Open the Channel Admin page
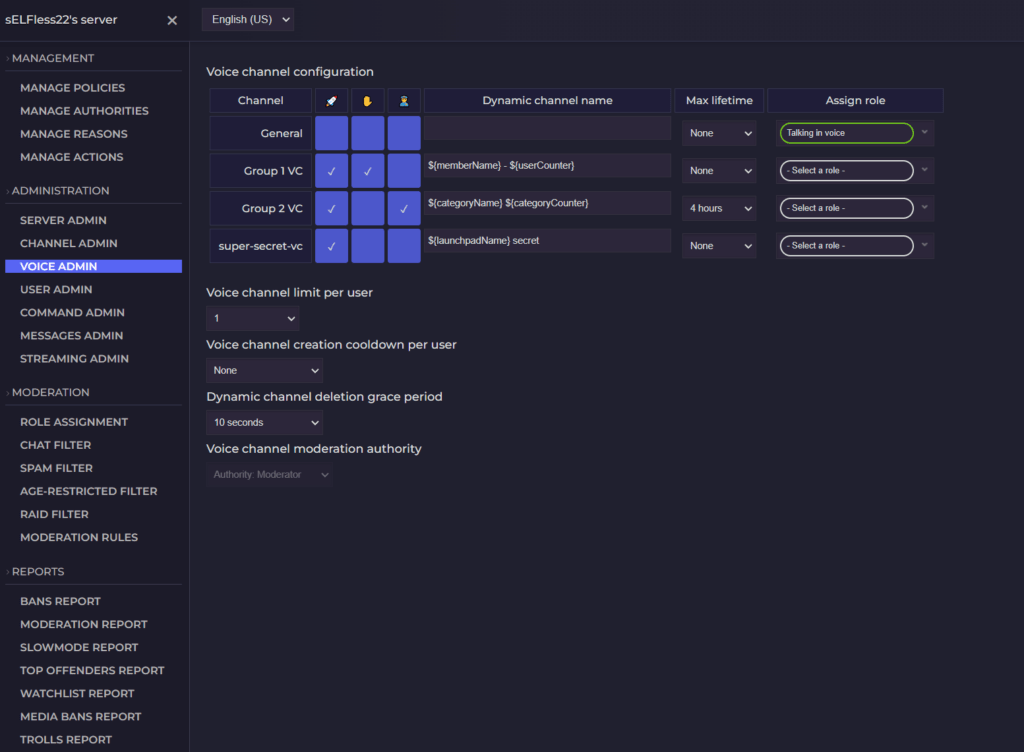 (x=69, y=243)
